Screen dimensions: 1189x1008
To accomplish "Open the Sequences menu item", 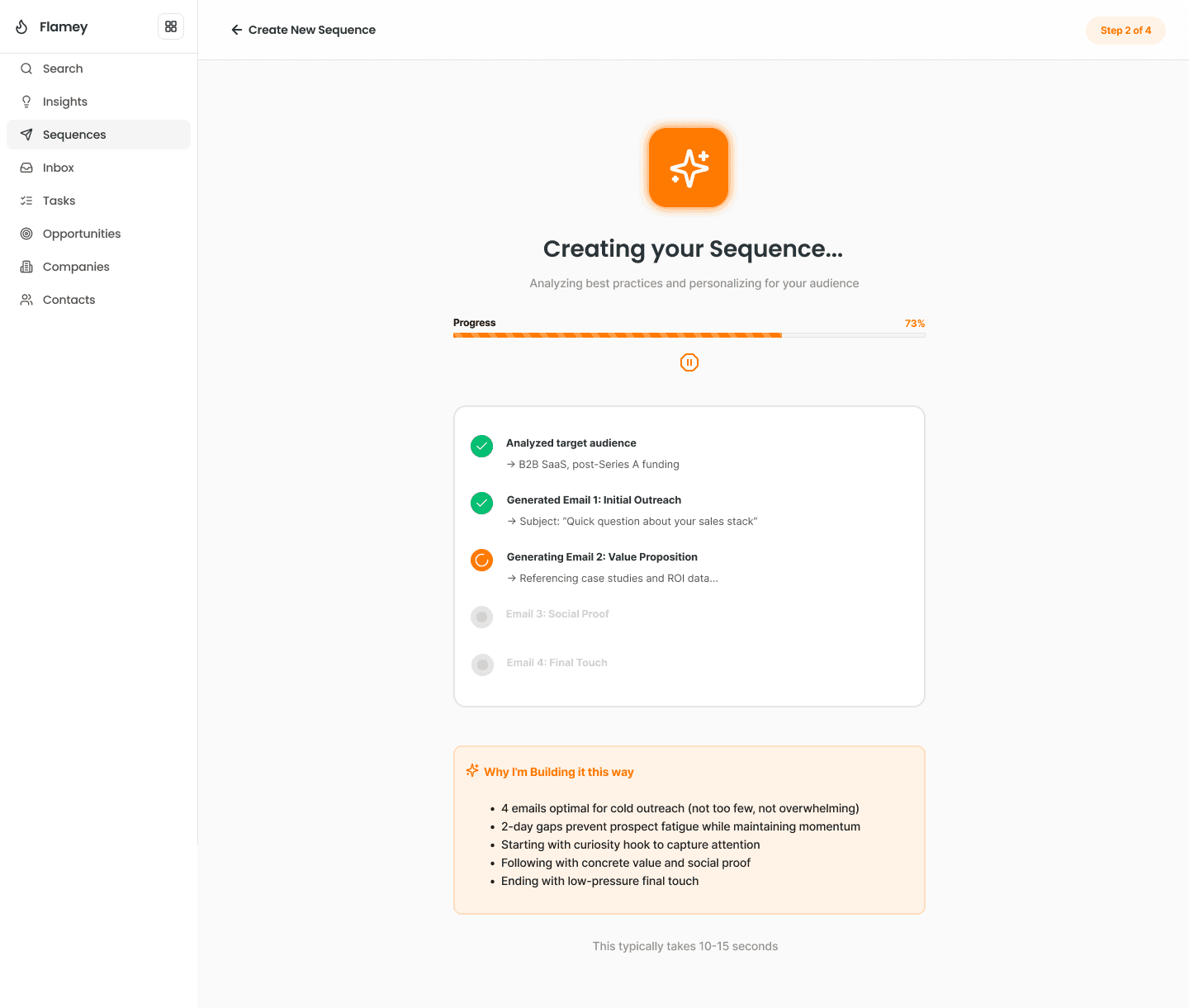I will tap(98, 135).
